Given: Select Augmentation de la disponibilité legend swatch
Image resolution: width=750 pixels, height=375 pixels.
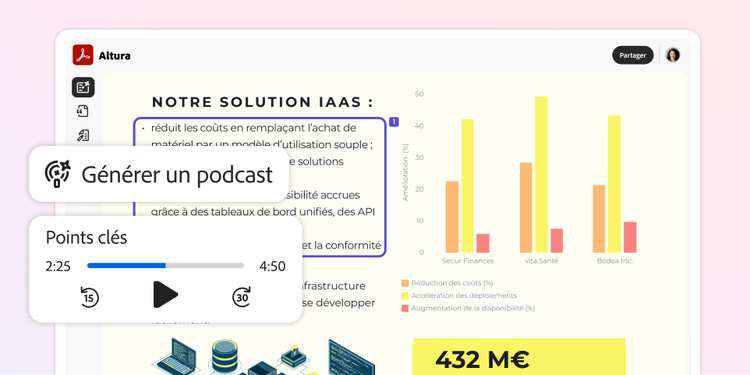Looking at the screenshot, I should pyautogui.click(x=405, y=309).
